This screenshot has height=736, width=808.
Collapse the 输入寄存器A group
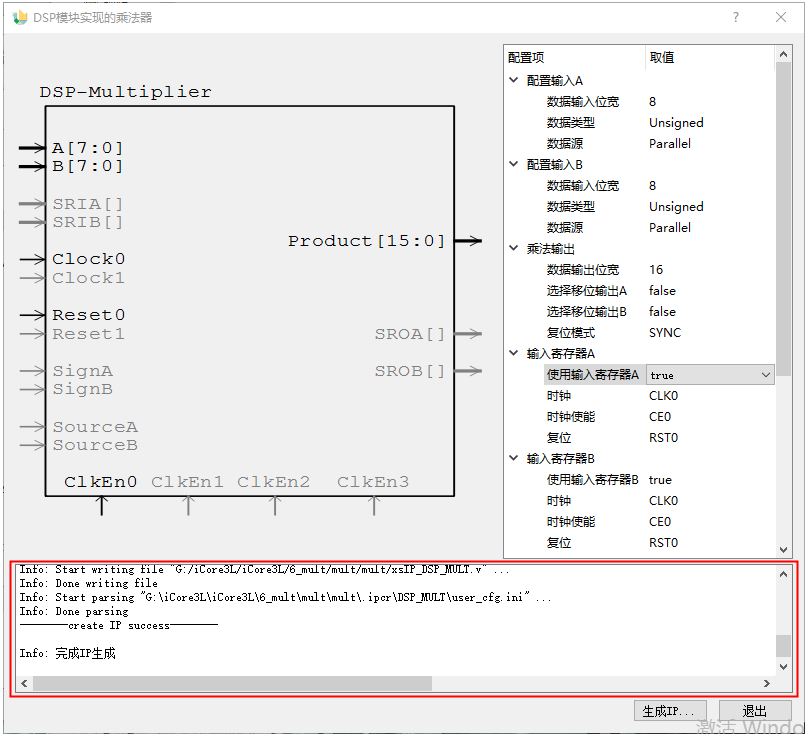coord(514,353)
